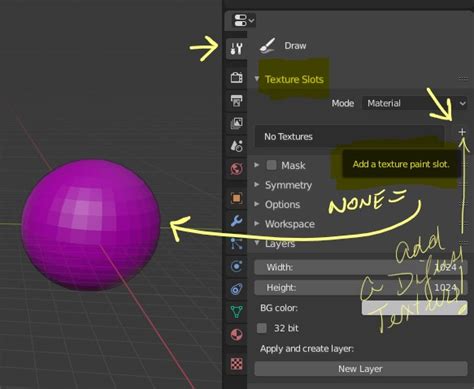Image resolution: width=474 pixels, height=389 pixels.
Task: Open the View Layer properties tab
Action: (x=236, y=123)
